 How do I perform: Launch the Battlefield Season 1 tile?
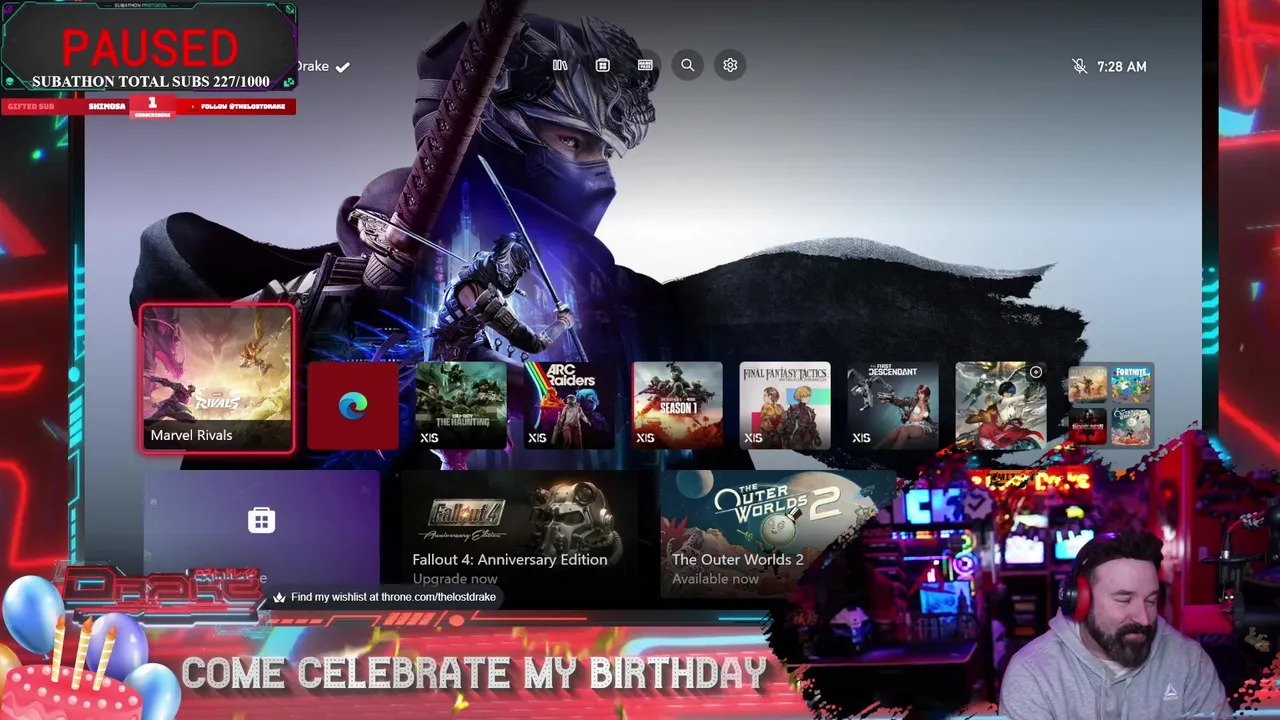[x=677, y=405]
